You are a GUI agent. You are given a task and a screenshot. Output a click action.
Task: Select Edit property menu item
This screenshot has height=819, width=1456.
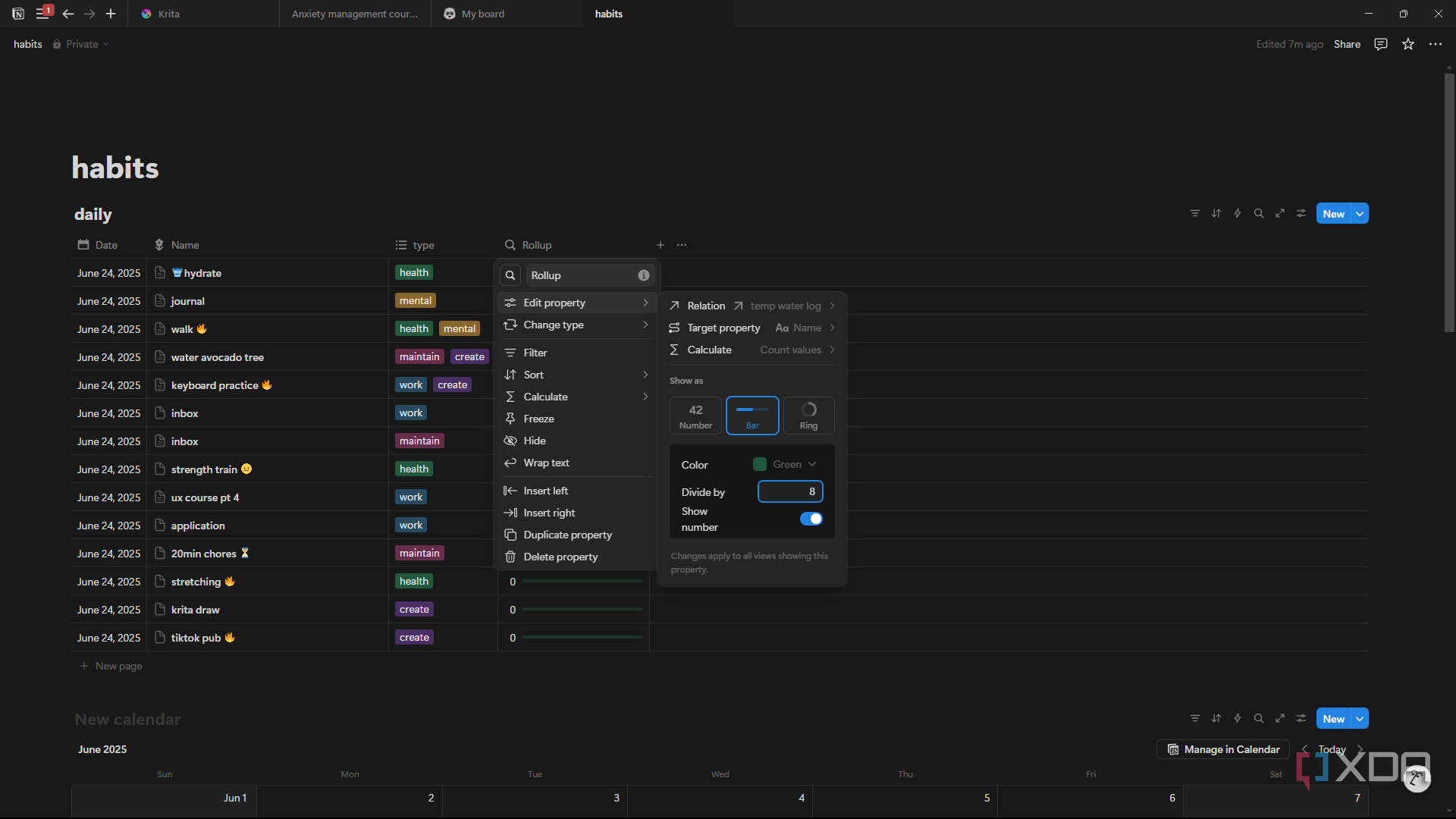tap(576, 303)
